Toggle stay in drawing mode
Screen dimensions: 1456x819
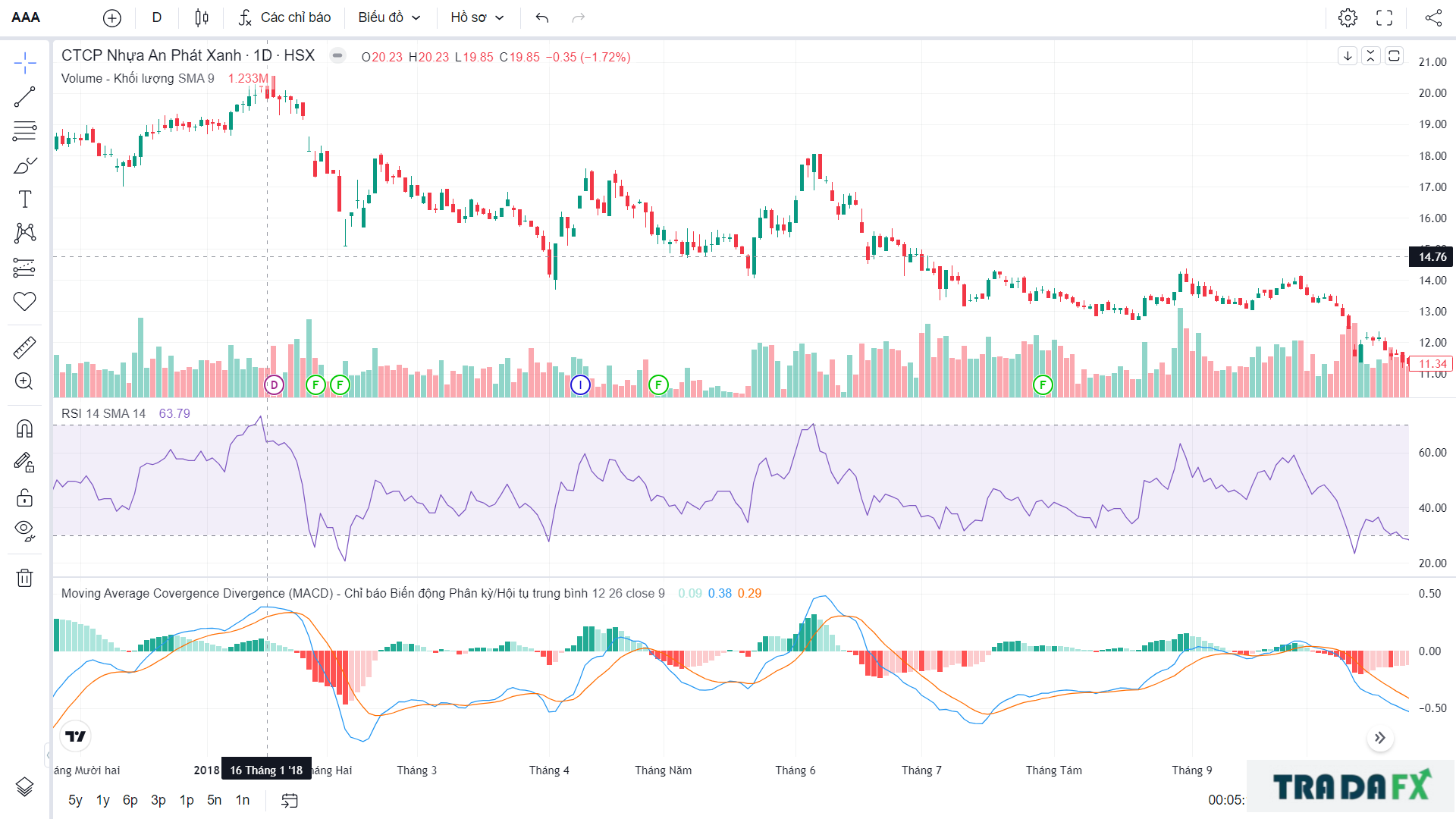click(x=25, y=463)
